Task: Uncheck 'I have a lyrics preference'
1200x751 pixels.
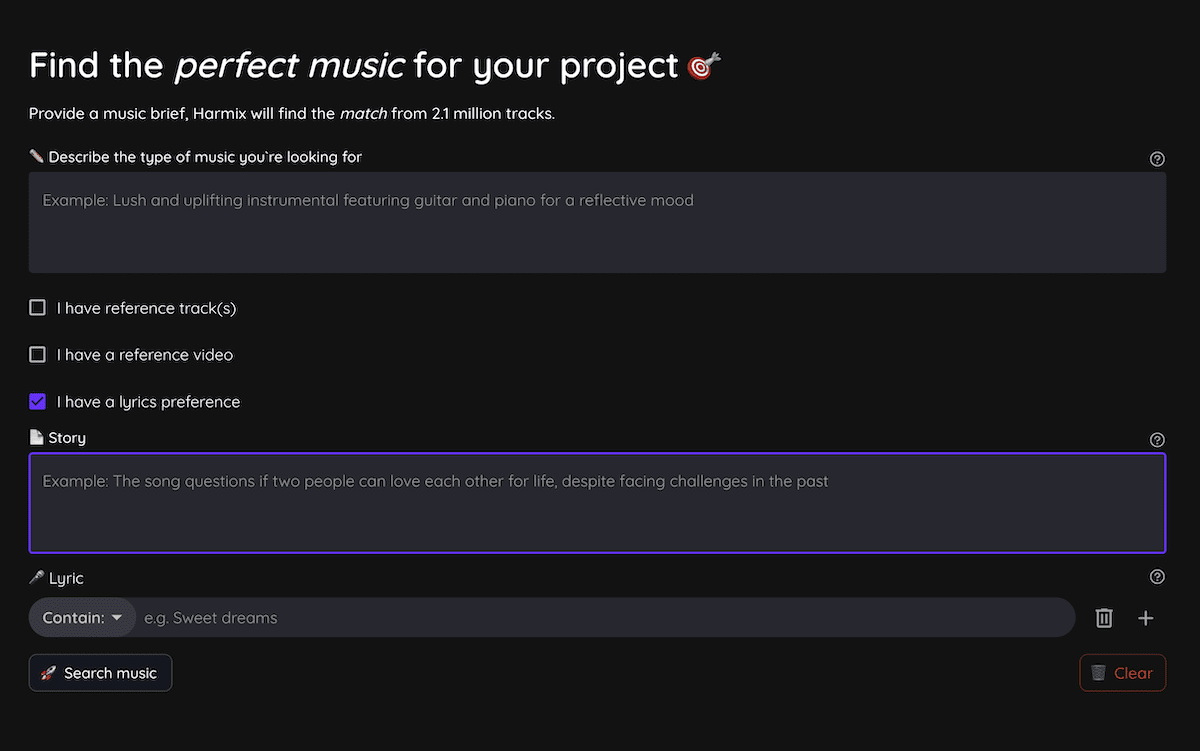Action: pos(37,401)
